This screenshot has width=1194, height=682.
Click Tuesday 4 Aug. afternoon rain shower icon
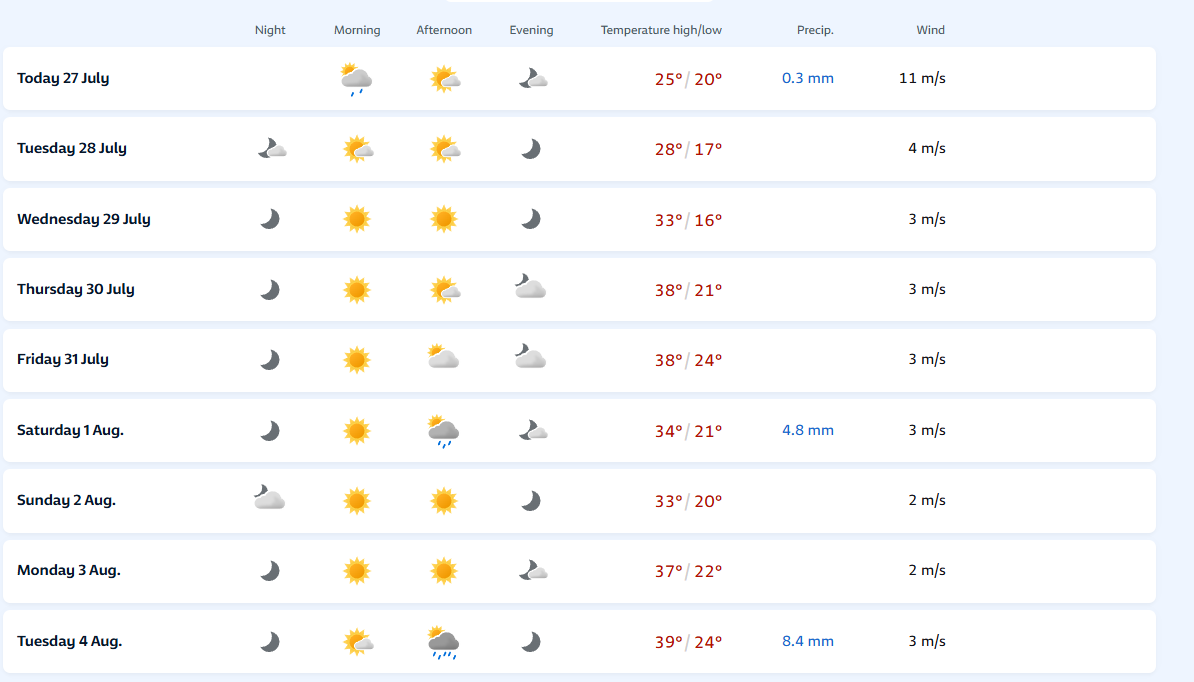point(443,642)
